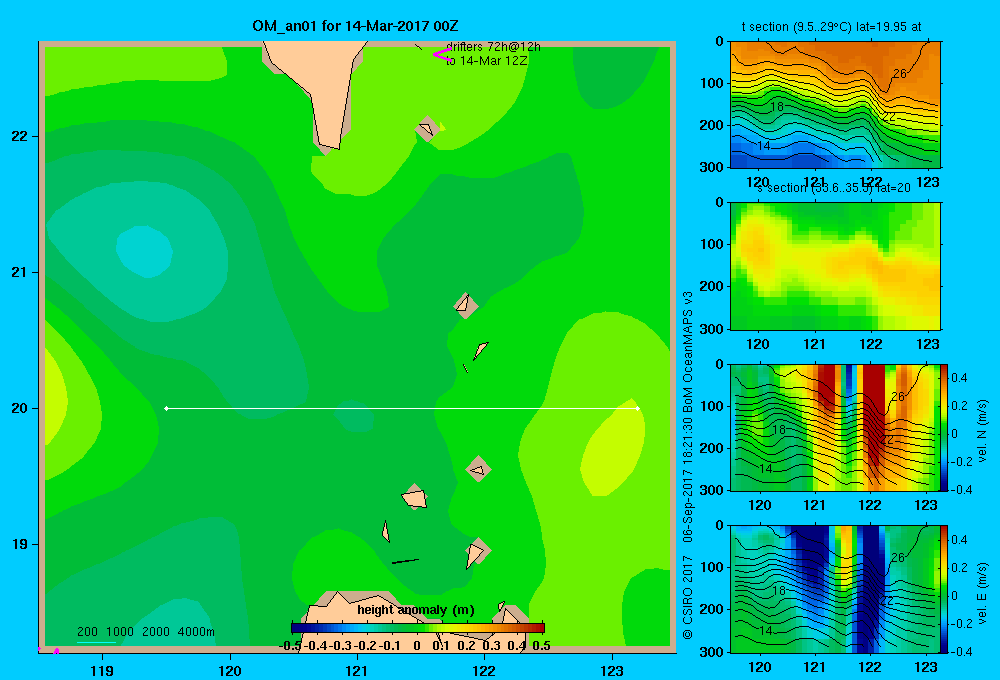Image resolution: width=1000 pixels, height=680 pixels.
Task: Select the magenta drifter track beside drifters label
Action: 441,55
